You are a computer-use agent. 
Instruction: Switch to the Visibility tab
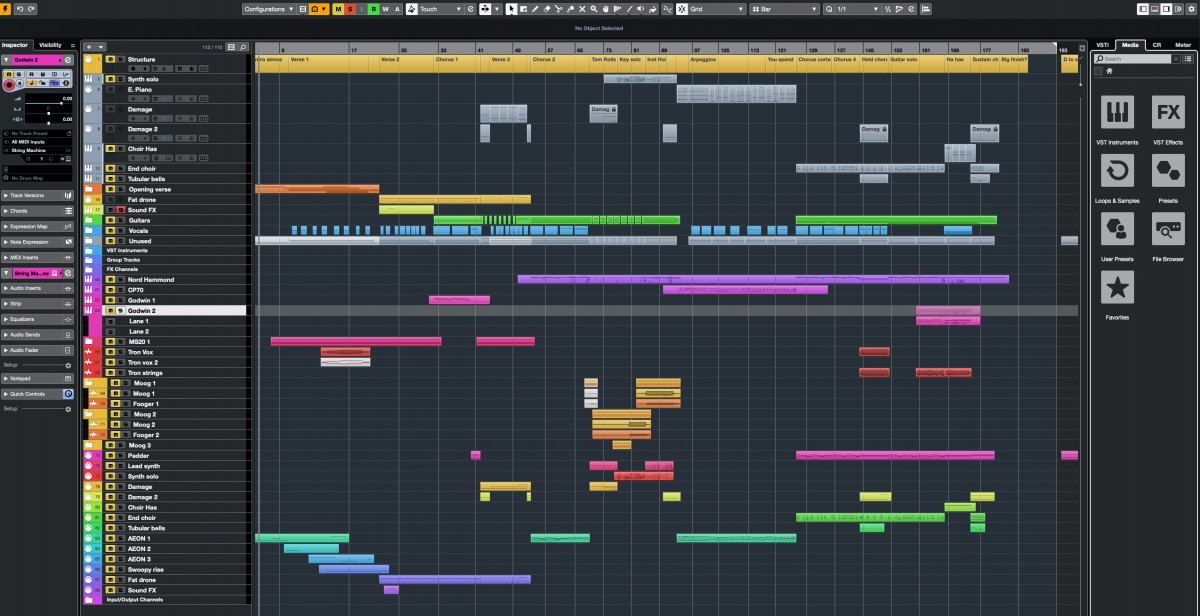(x=50, y=45)
